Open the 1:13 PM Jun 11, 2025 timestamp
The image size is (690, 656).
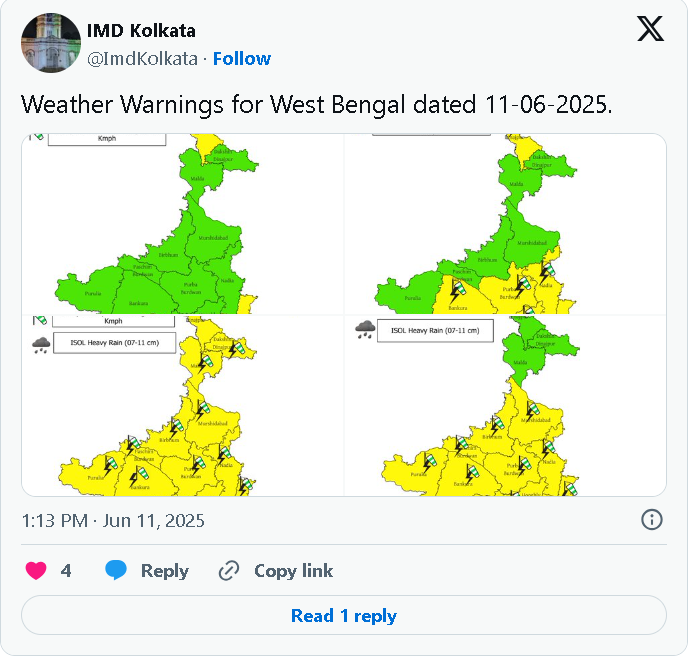[x=113, y=520]
